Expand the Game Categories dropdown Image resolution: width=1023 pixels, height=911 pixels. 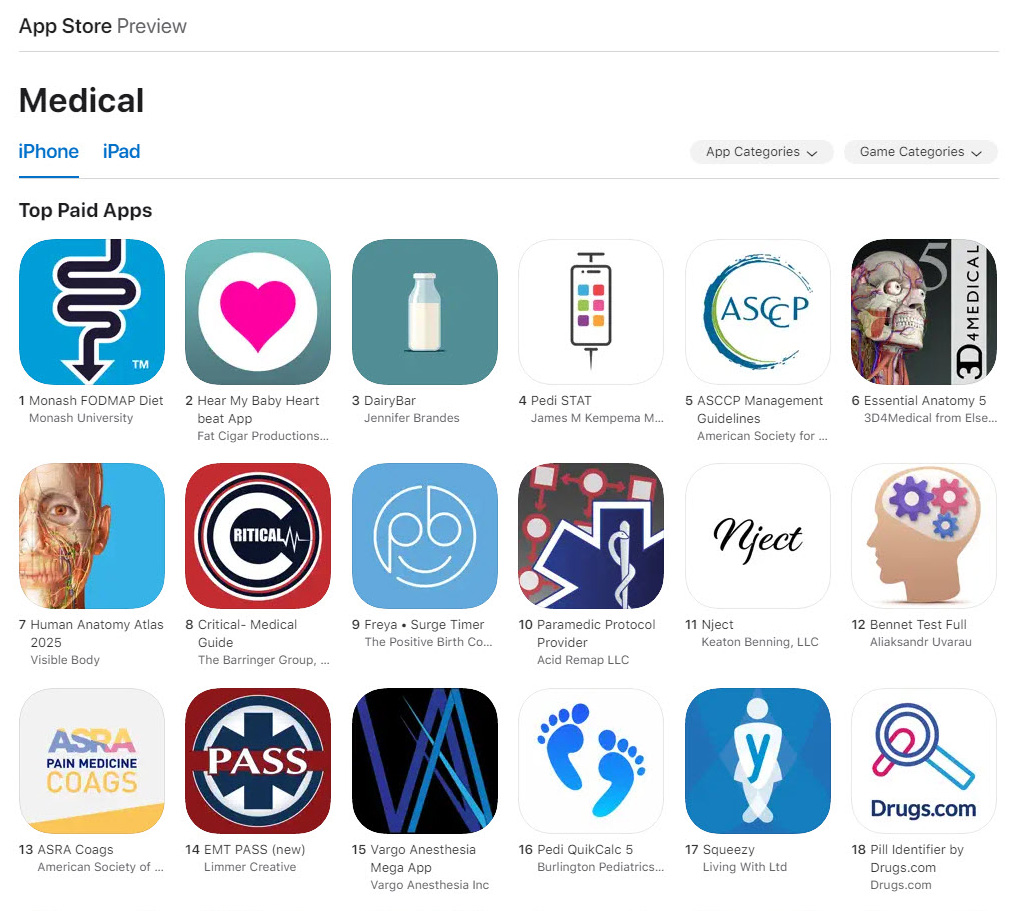coord(921,152)
